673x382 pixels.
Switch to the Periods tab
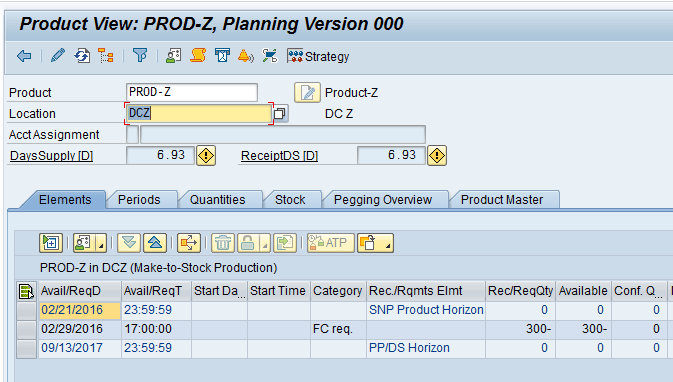[139, 200]
